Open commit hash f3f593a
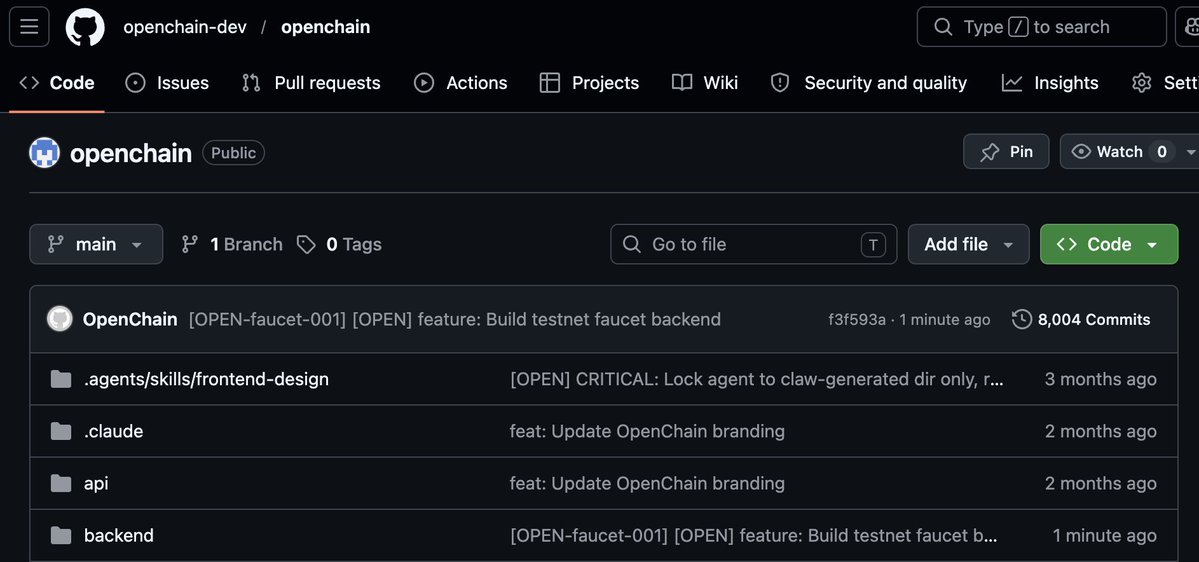The height and width of the screenshot is (562, 1199). 856,320
